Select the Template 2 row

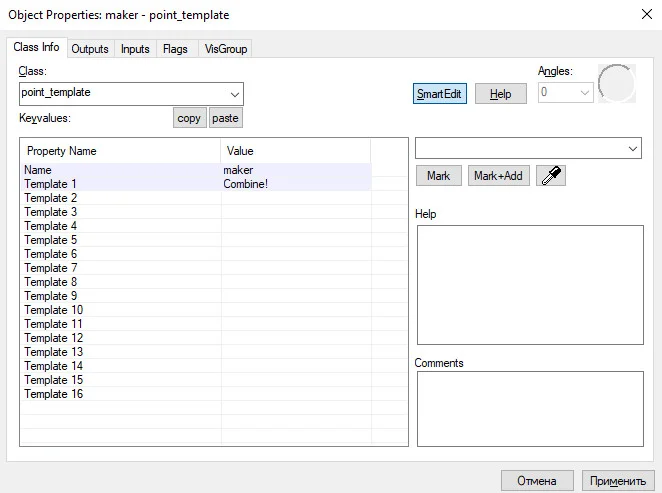[197, 198]
